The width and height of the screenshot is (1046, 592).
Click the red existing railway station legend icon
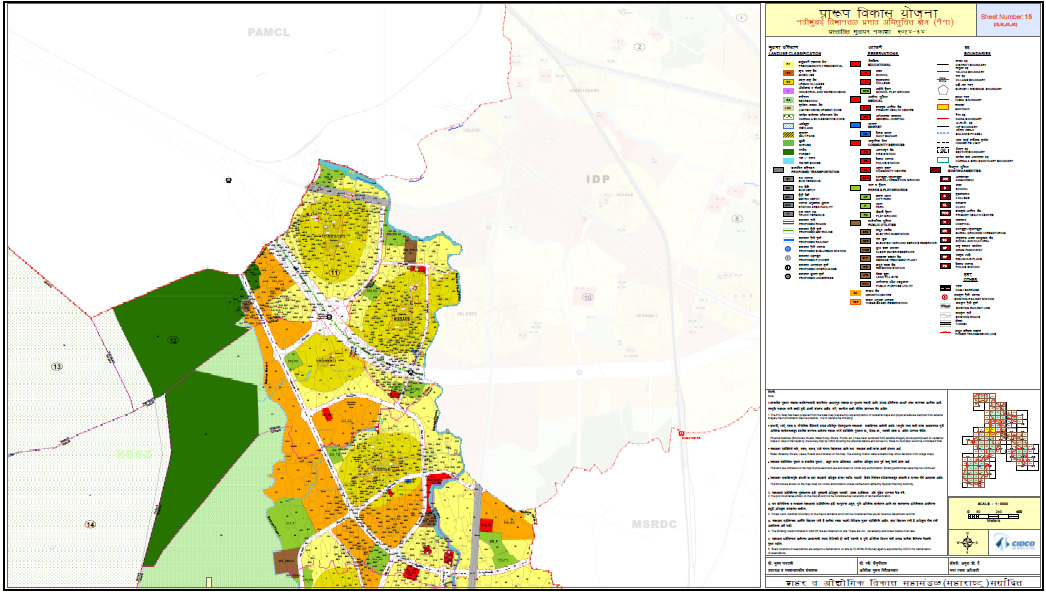point(945,297)
